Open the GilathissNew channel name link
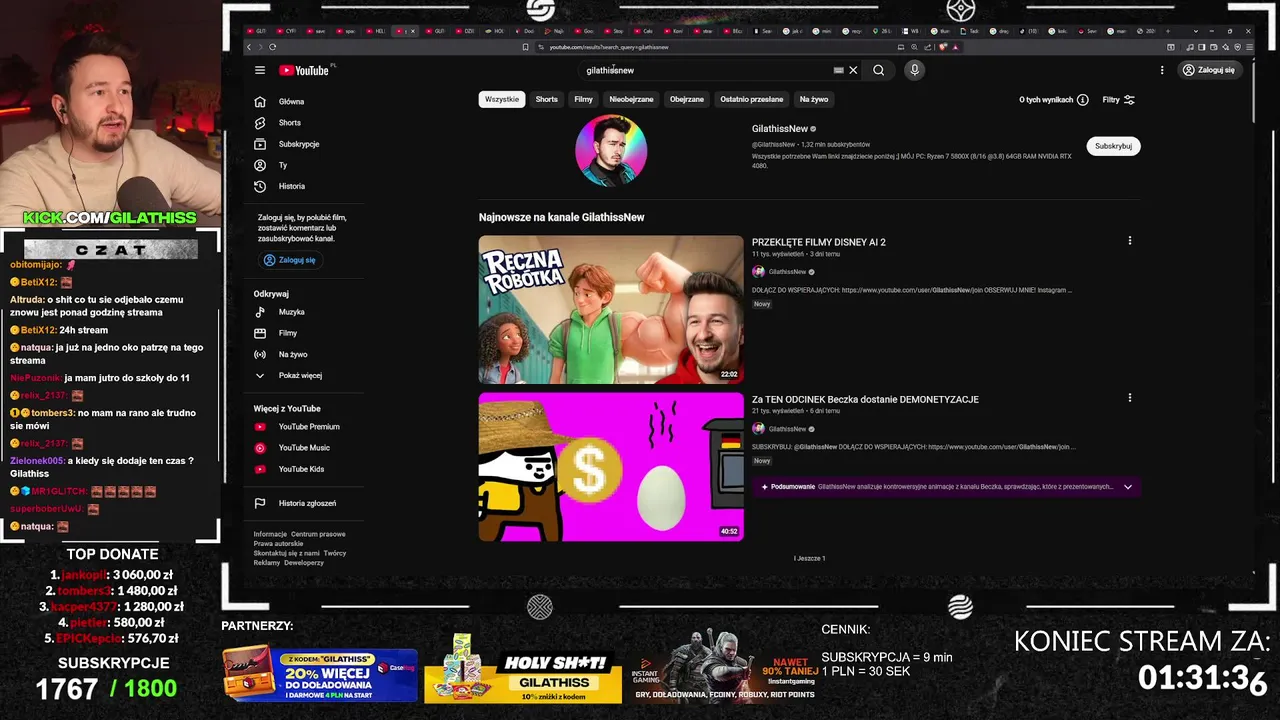Viewport: 1280px width, 720px height. [x=780, y=129]
